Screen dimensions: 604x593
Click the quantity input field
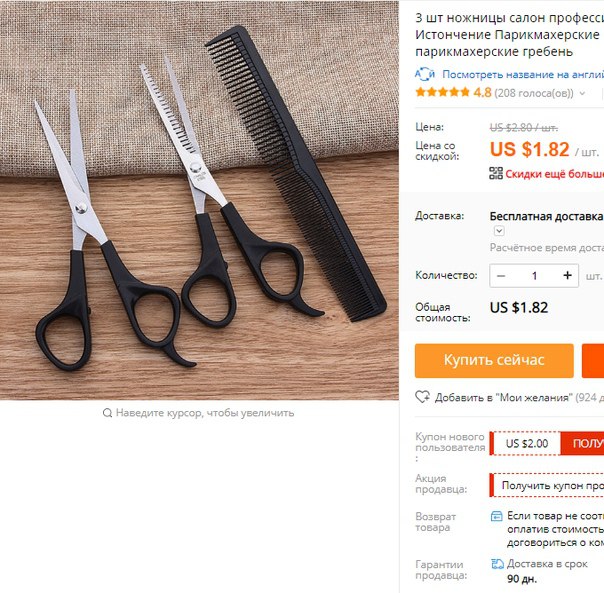(534, 276)
